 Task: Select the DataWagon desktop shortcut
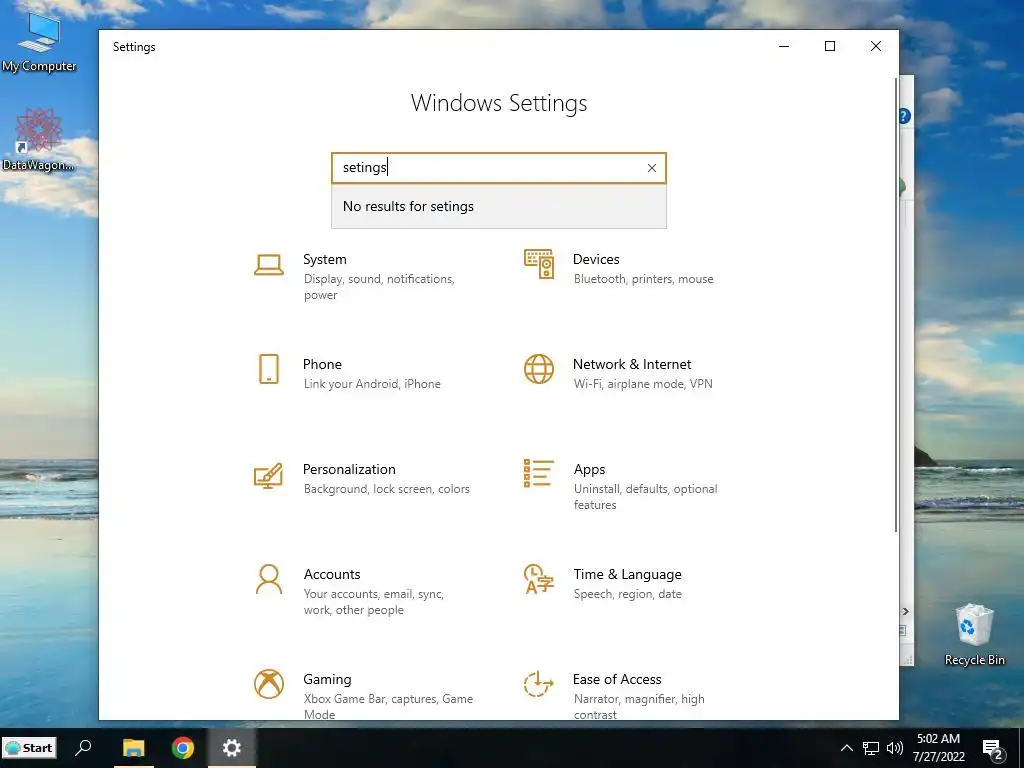tap(39, 140)
